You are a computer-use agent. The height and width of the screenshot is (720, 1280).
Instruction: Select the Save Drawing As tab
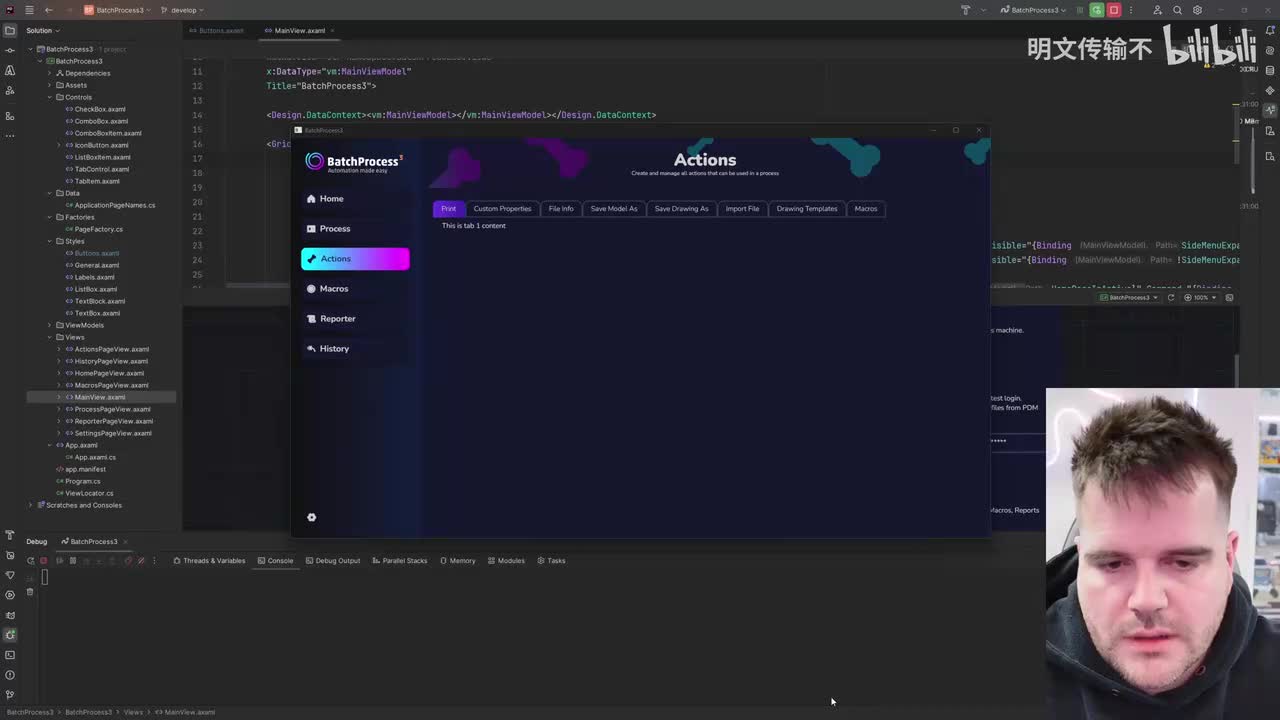[x=681, y=209]
